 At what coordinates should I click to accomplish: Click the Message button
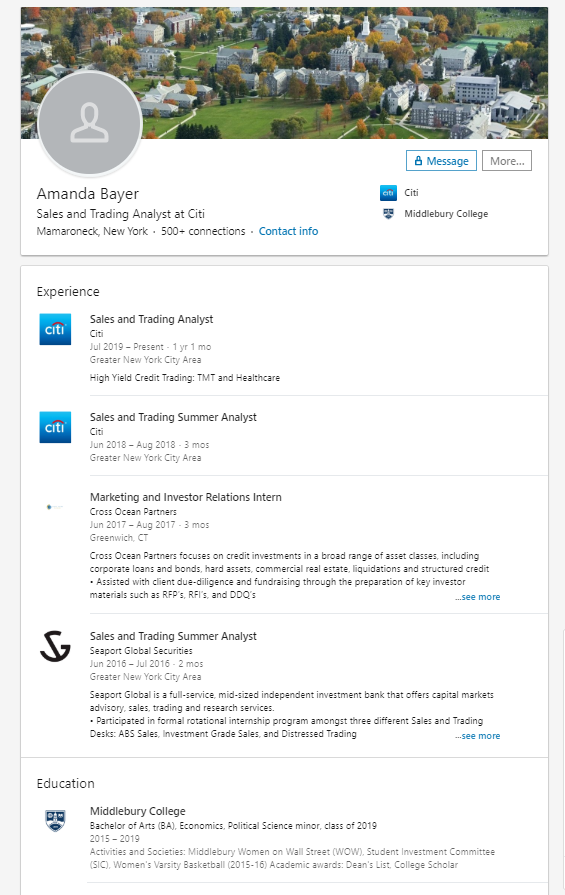point(441,161)
